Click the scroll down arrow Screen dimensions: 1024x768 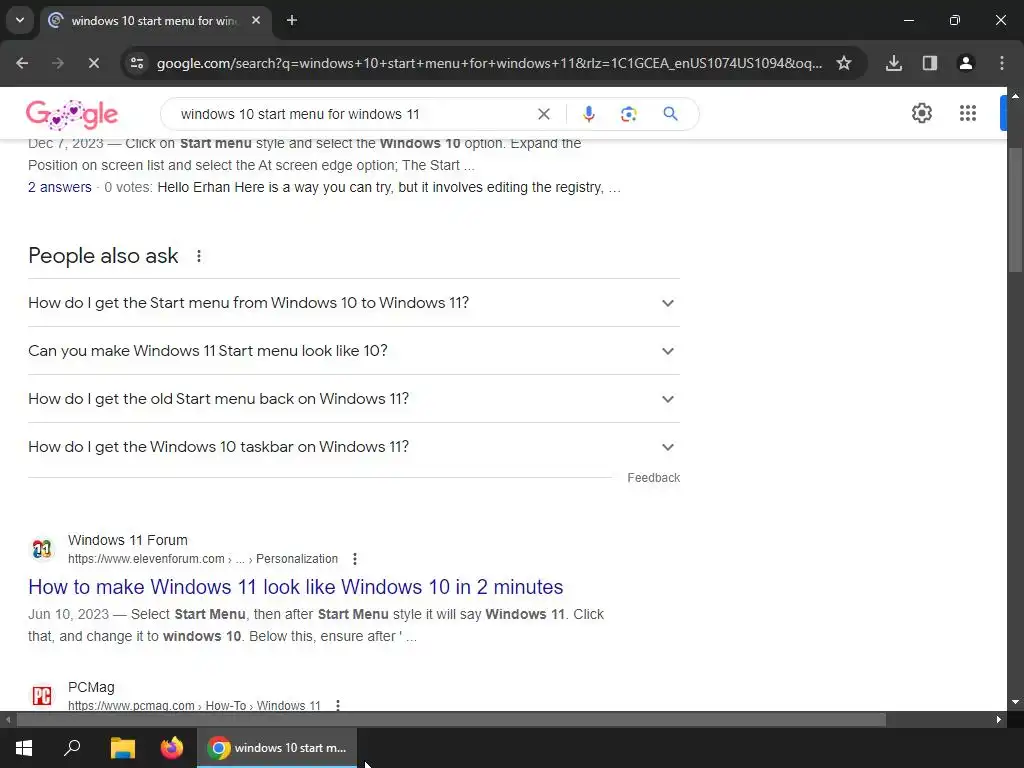tap(1015, 703)
